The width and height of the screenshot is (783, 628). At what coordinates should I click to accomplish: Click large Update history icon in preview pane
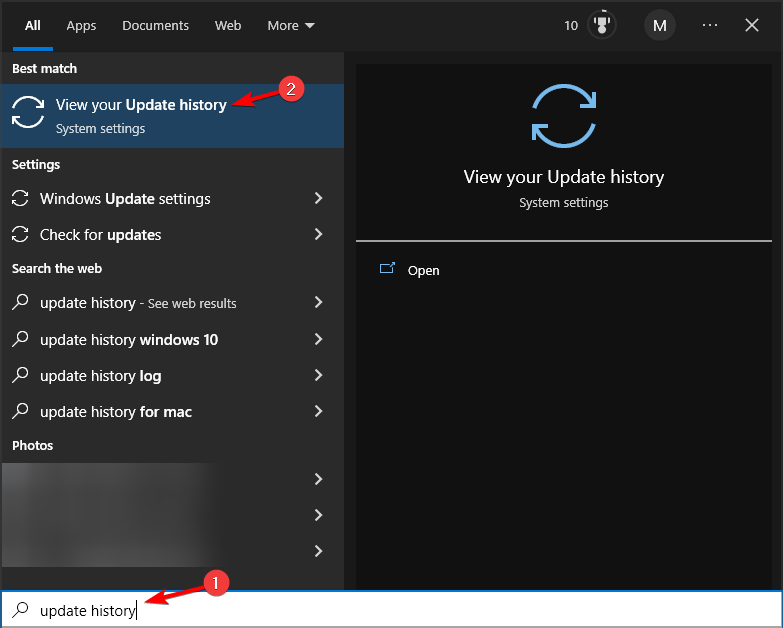(564, 116)
